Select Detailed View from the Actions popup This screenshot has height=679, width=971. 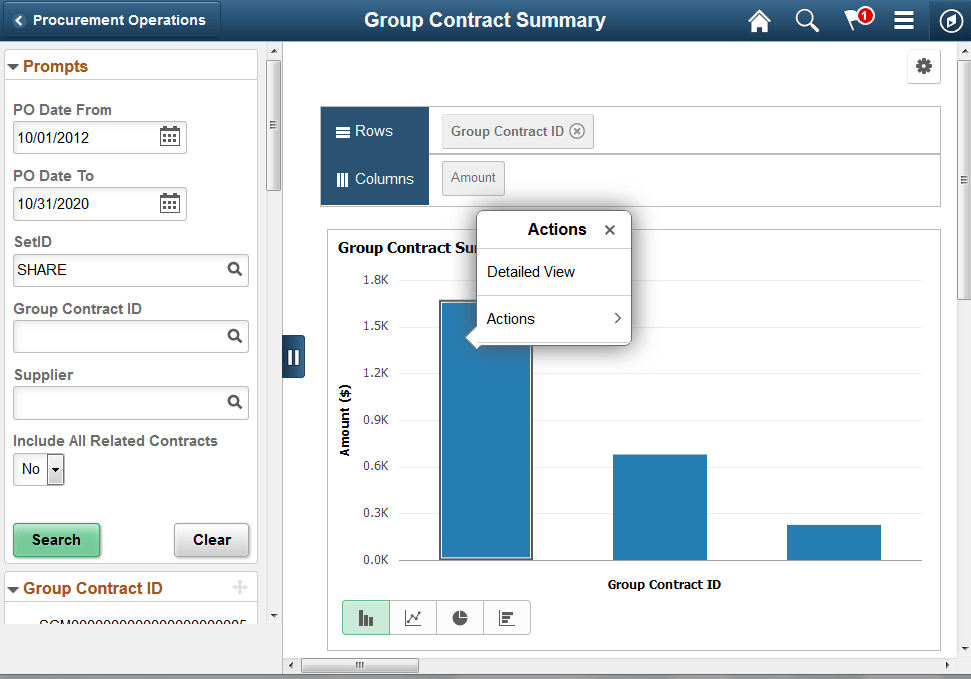click(x=529, y=271)
